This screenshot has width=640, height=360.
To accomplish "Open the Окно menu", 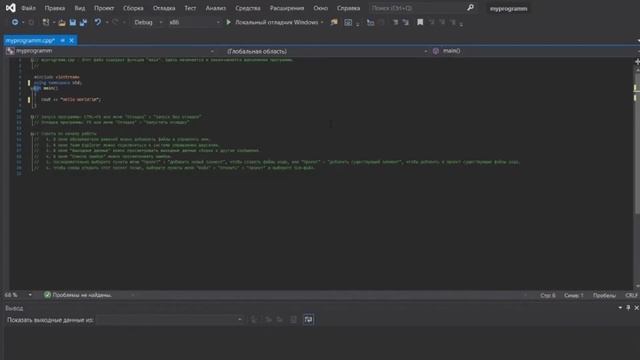I will coord(320,8).
